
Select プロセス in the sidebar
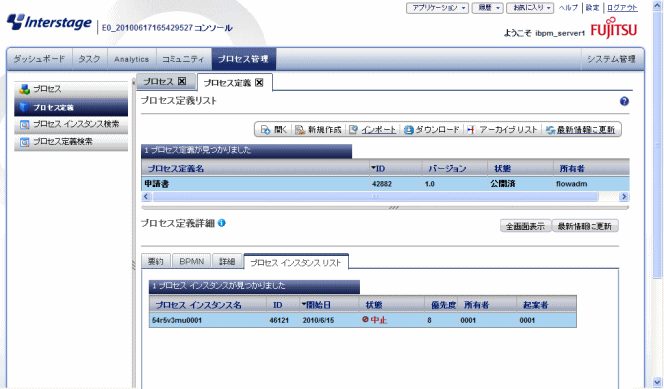tap(71, 90)
